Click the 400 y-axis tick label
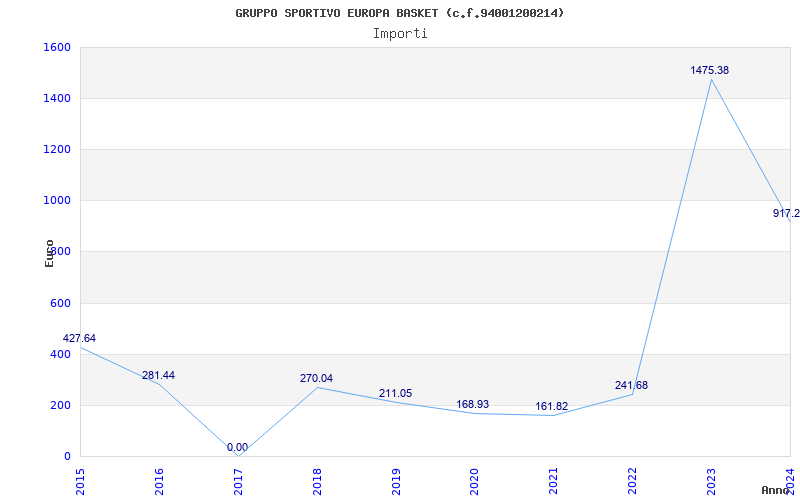The height and width of the screenshot is (500, 800). click(60, 354)
